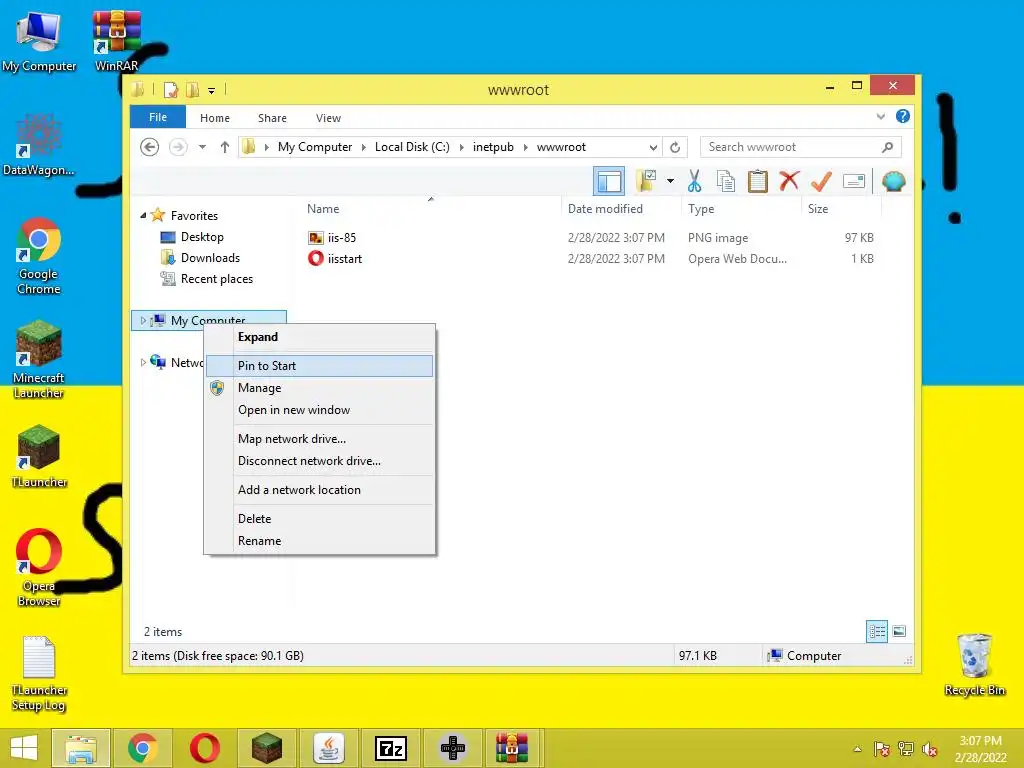This screenshot has height=768, width=1024.
Task: Choose Pin to Start menu entry
Action: click(319, 366)
